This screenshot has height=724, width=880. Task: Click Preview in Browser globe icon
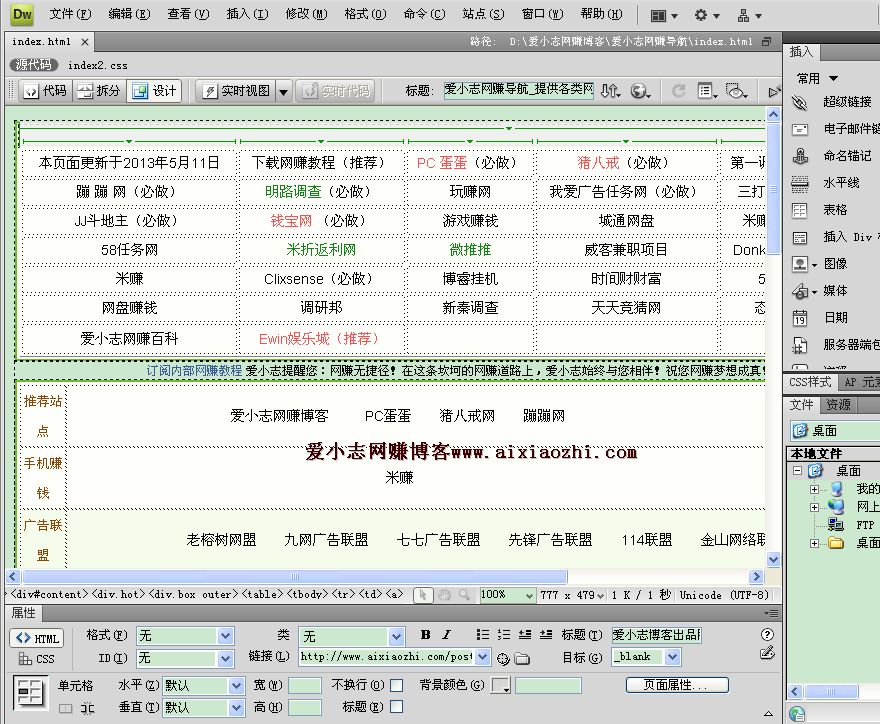[x=639, y=90]
